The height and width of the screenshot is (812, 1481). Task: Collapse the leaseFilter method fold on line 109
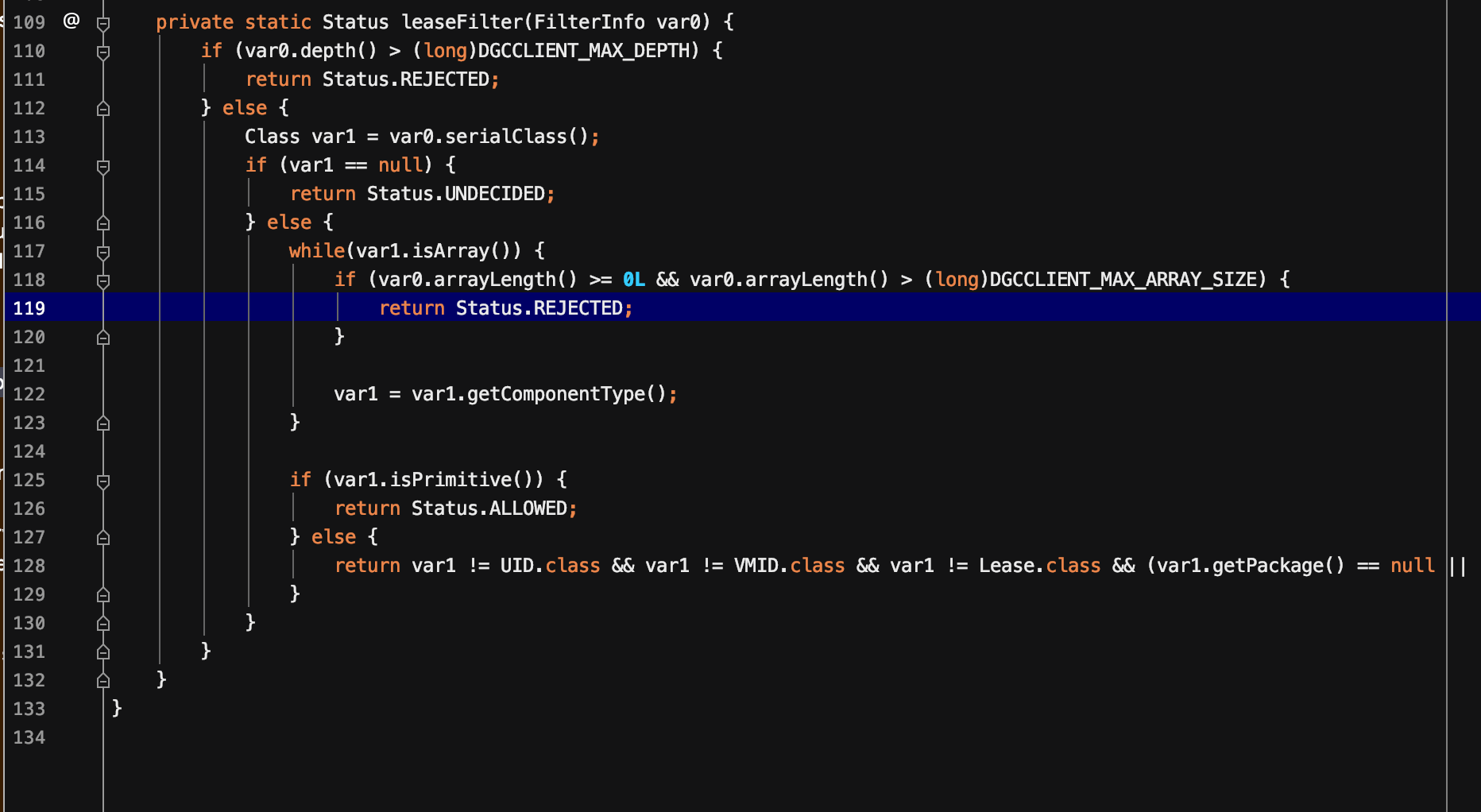point(103,23)
